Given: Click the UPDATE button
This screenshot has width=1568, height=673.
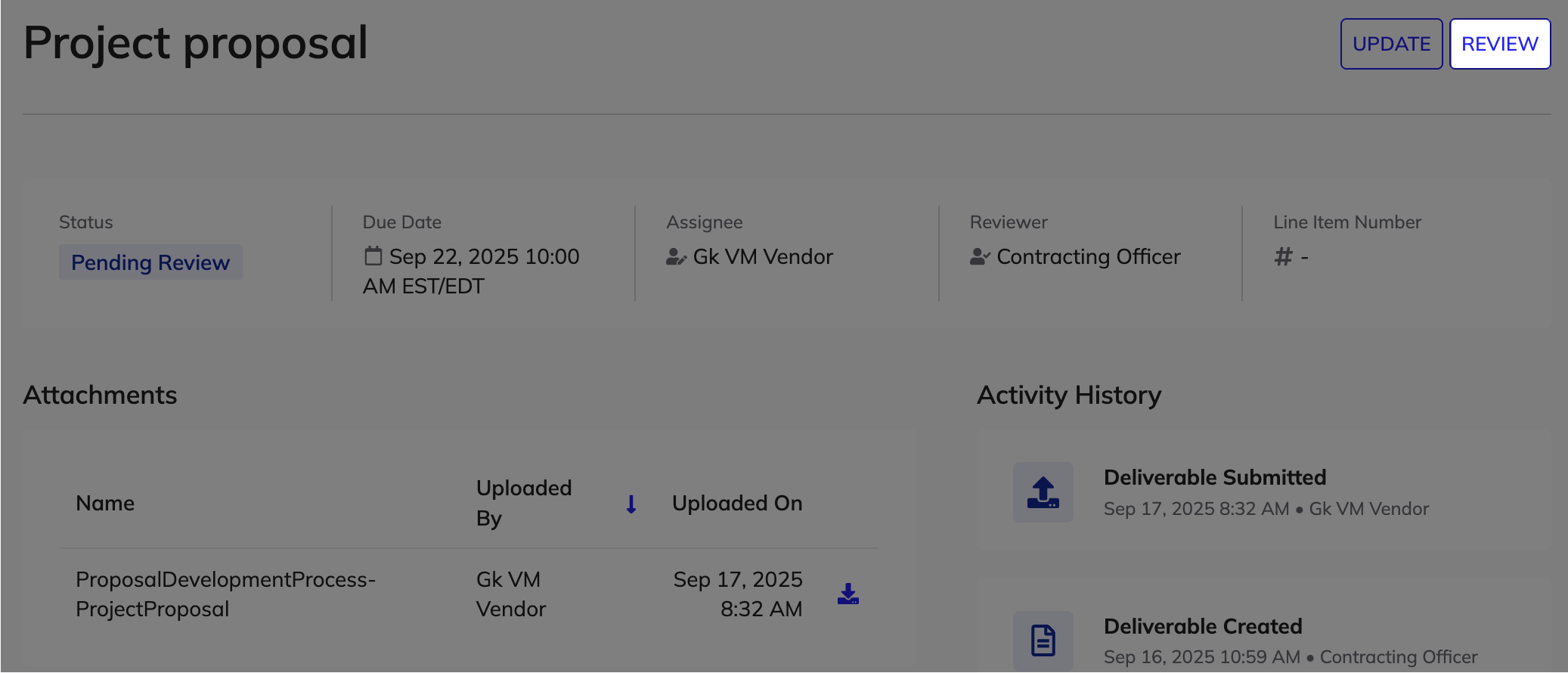Looking at the screenshot, I should coord(1391,44).
